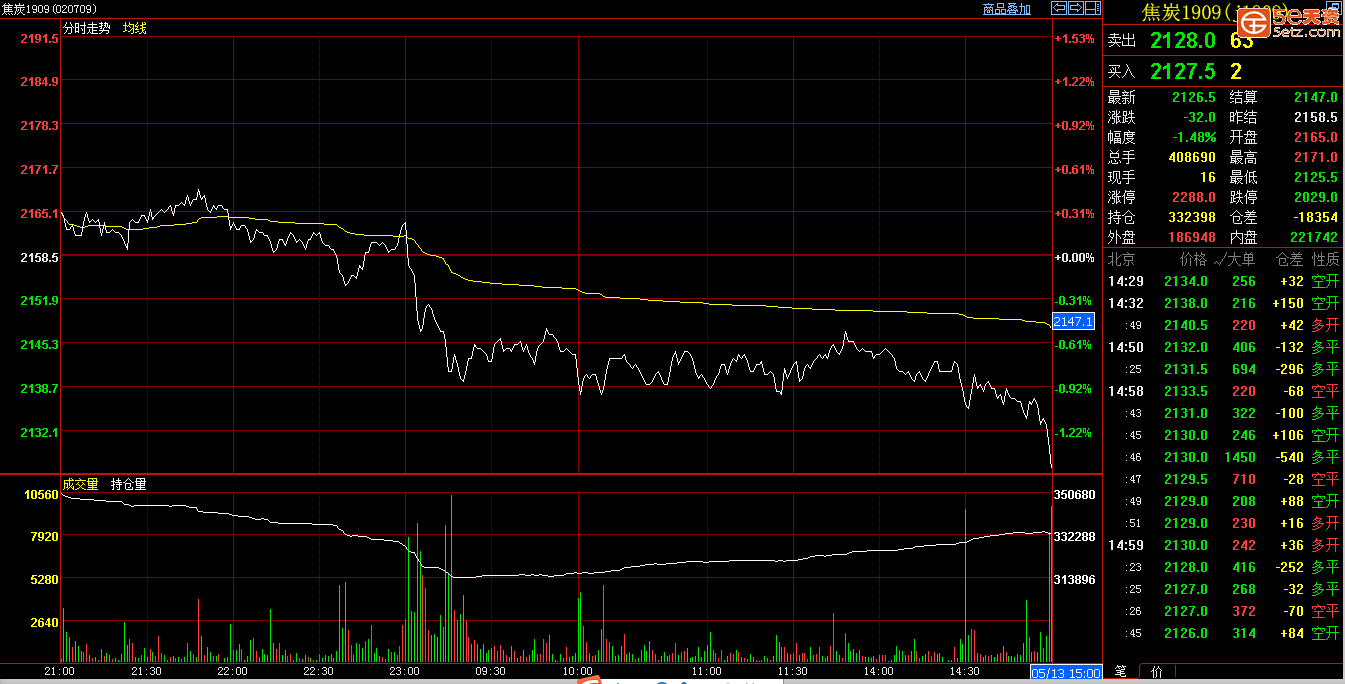Sort by the 大单 column header

[1237, 259]
